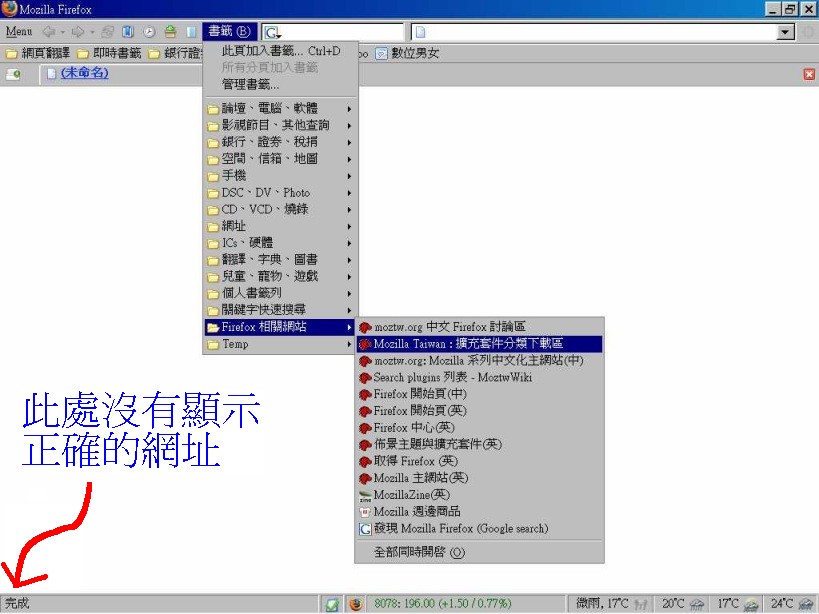Click the Firefox globe status bar icon
Screen dimensions: 819x614
pyautogui.click(x=356, y=604)
